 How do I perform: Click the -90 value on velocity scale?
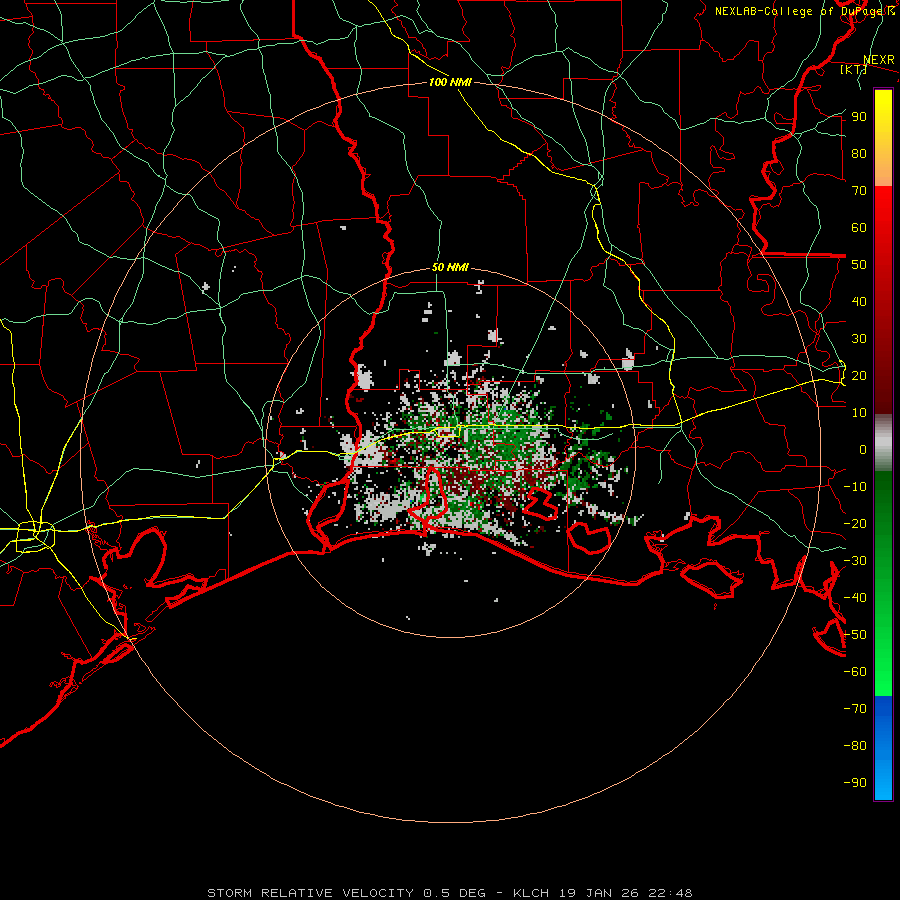point(855,783)
